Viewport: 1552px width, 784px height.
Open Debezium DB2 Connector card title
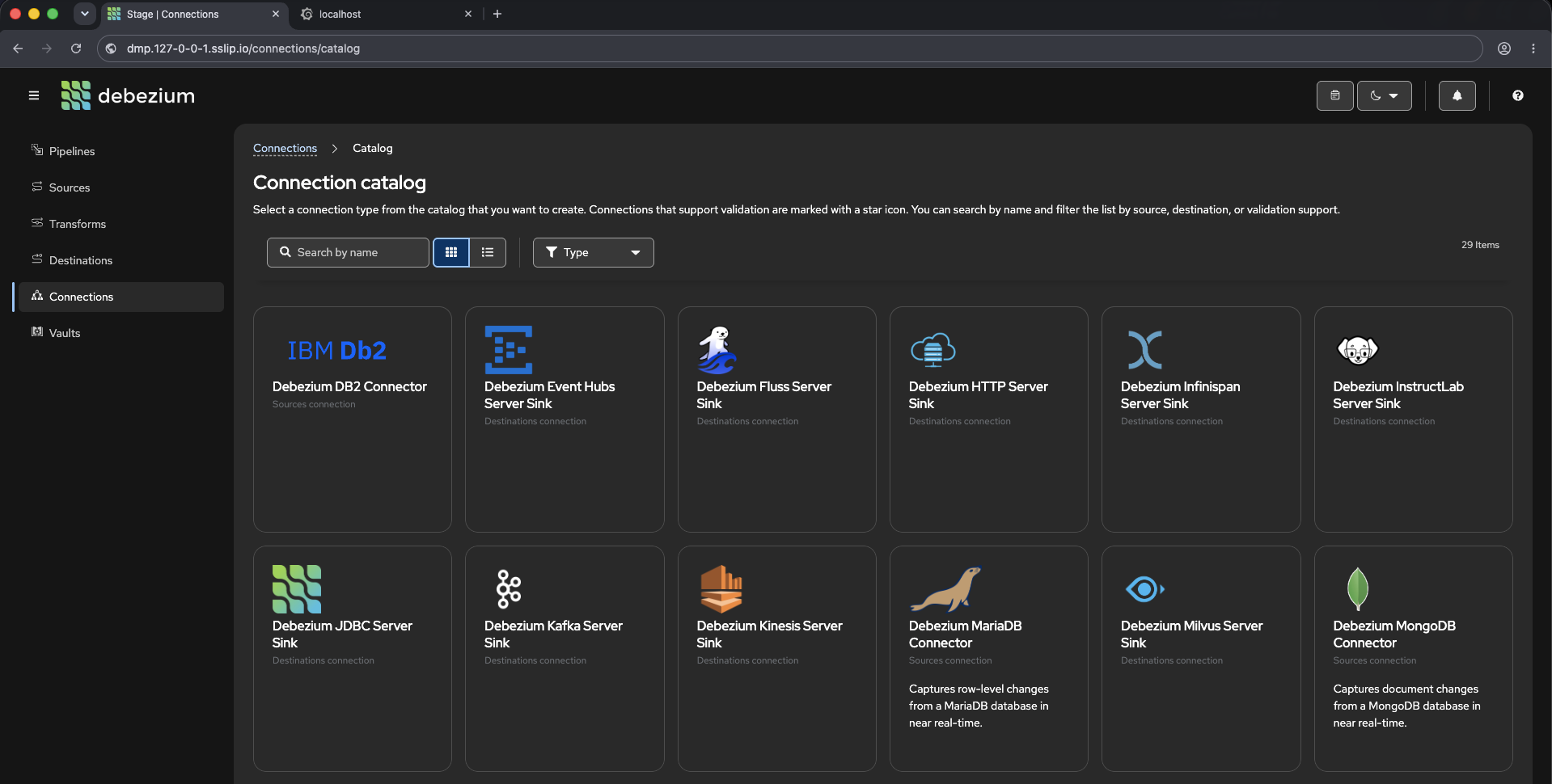click(349, 386)
